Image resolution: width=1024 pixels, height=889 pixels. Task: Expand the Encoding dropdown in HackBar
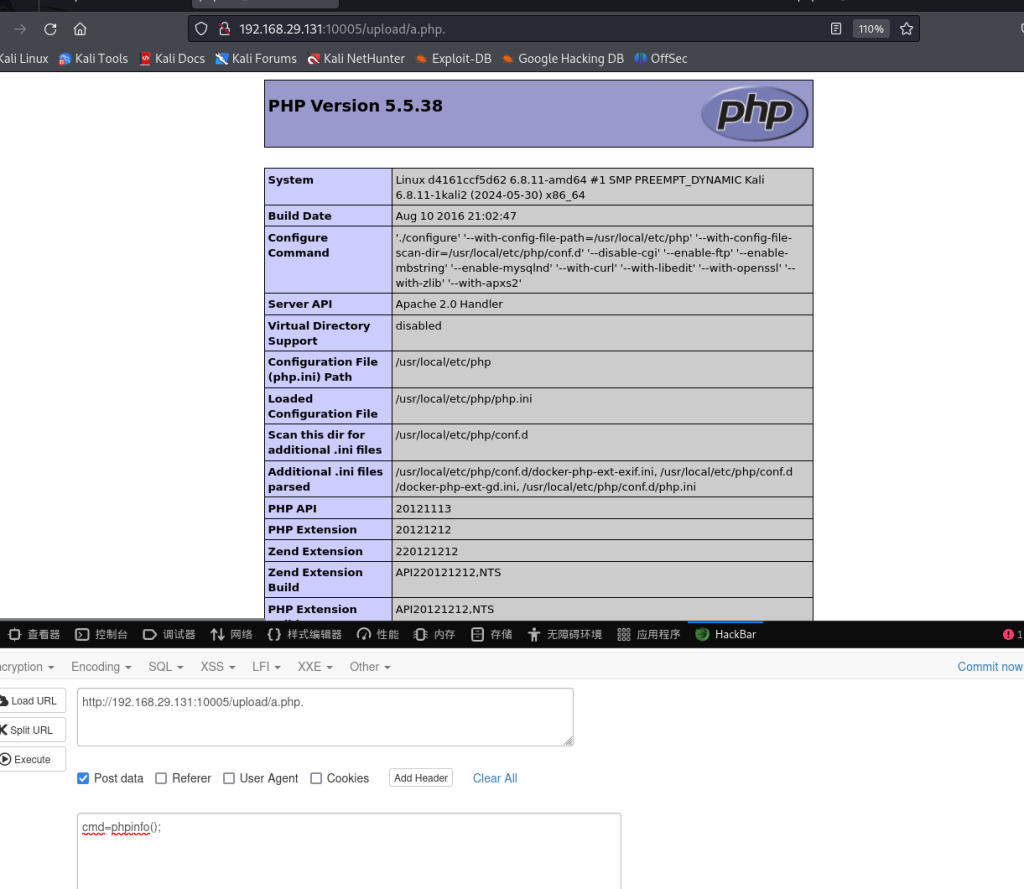101,667
